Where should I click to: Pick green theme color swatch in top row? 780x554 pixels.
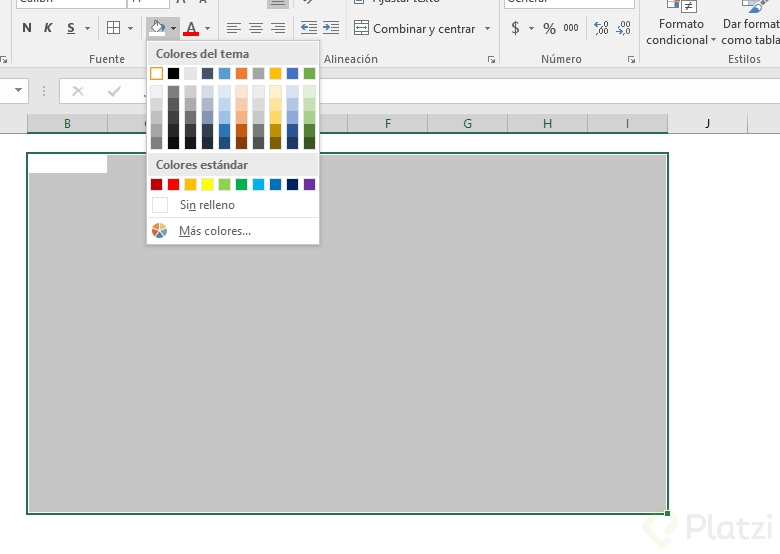click(309, 74)
